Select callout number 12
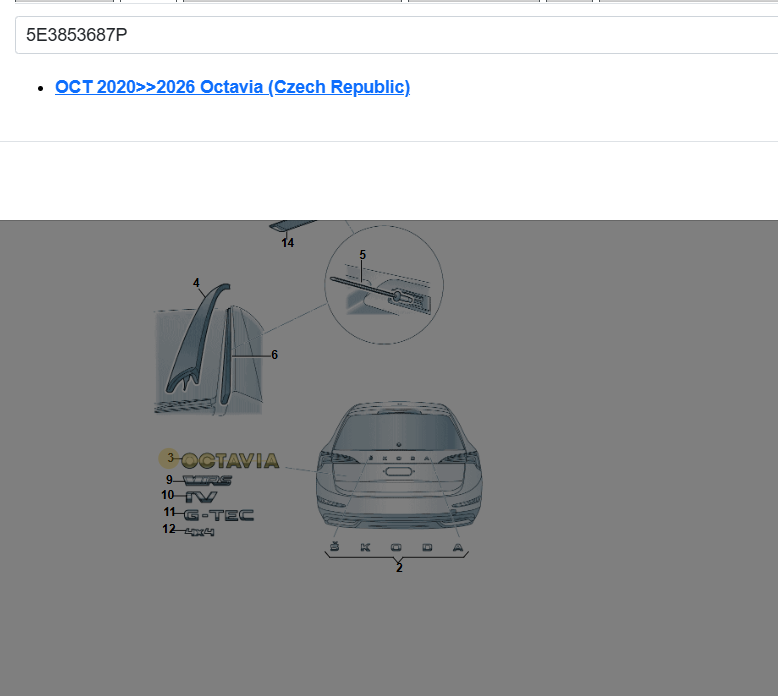The height and width of the screenshot is (696, 778). [169, 529]
